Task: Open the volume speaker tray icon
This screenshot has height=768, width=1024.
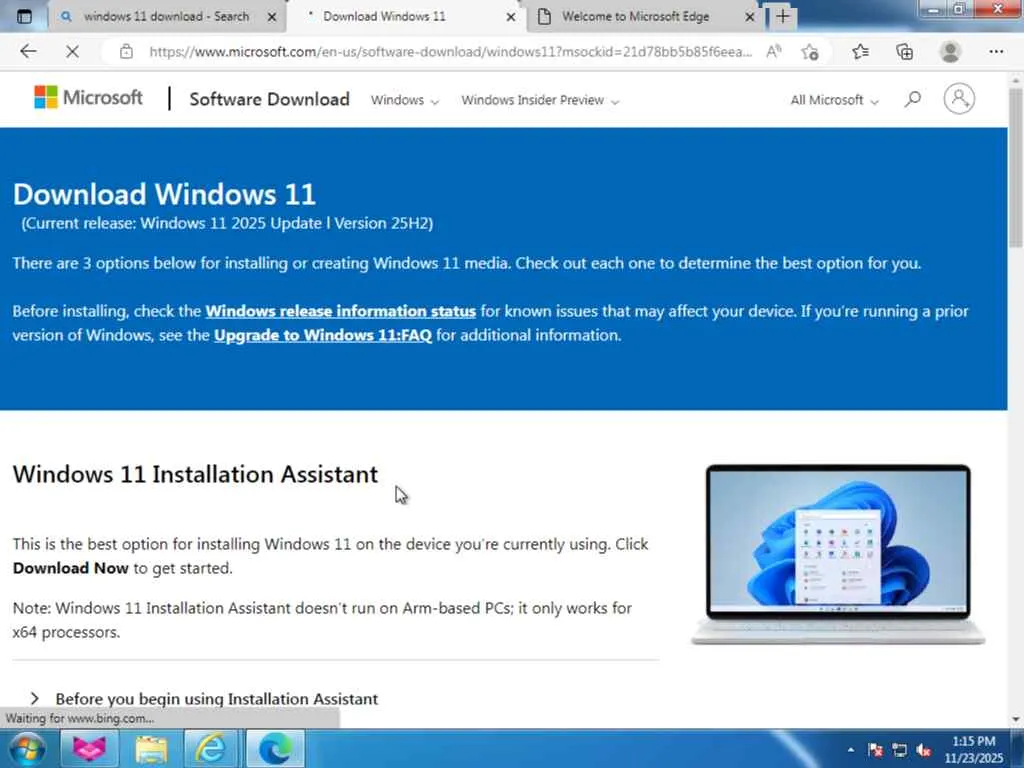Action: coord(923,750)
